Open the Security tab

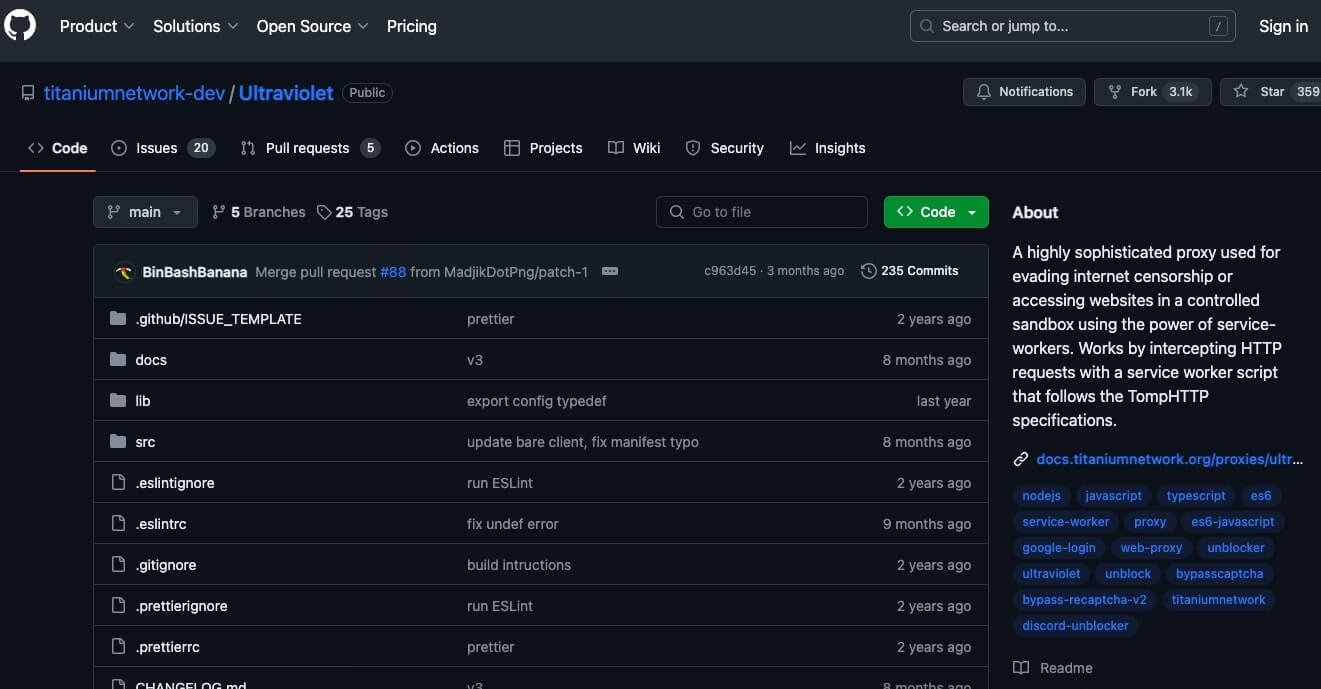pos(725,148)
